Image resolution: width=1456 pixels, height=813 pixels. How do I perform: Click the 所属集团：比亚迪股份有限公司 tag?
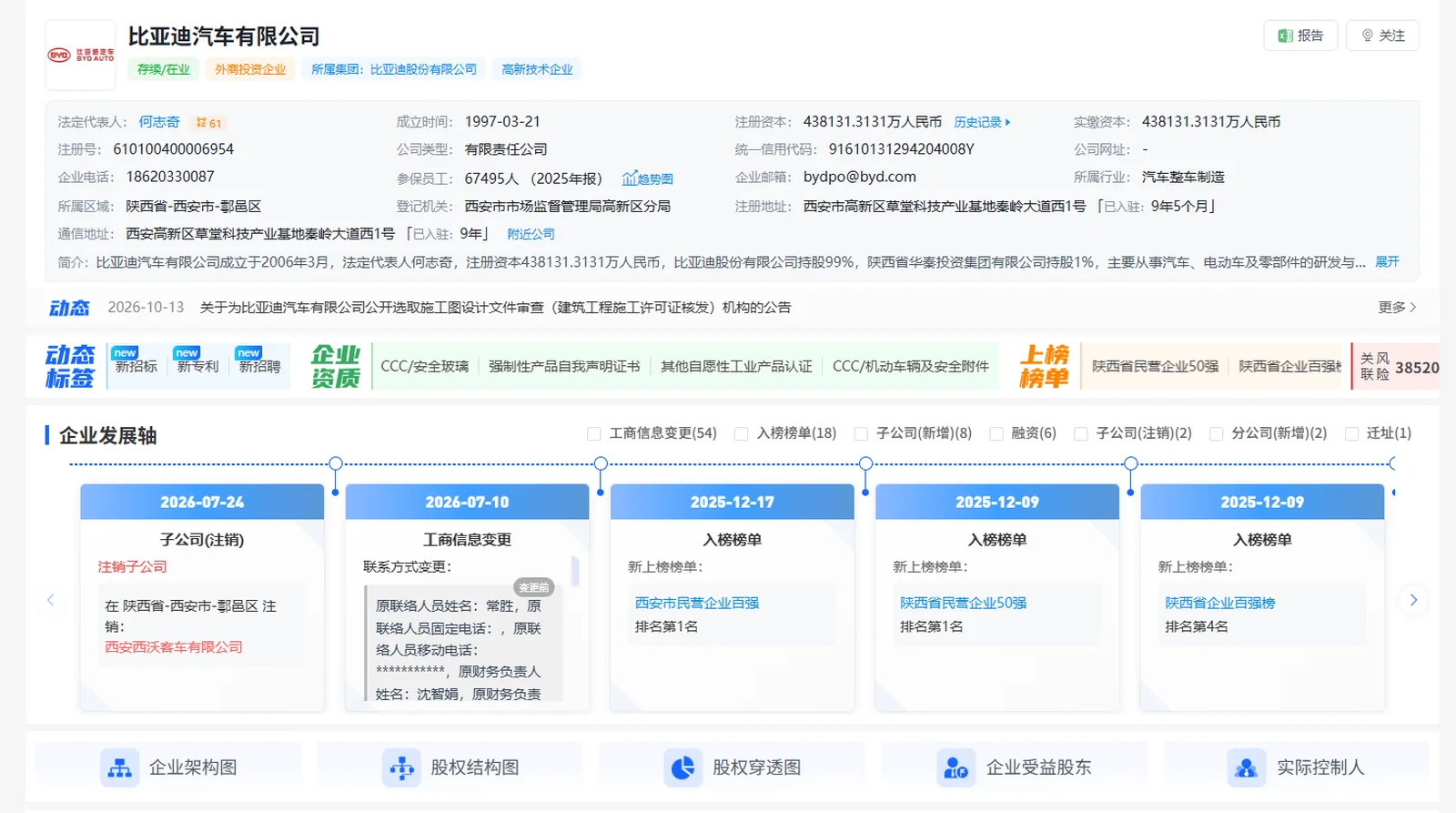394,69
